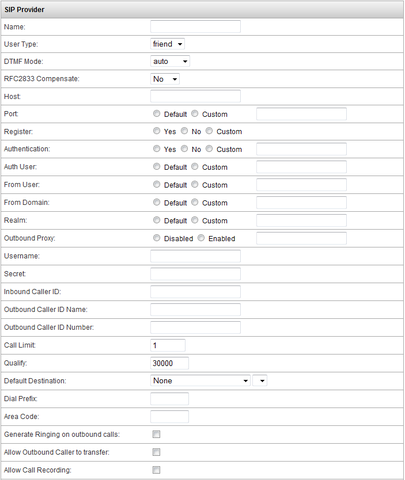405x480 pixels.
Task: Select Yes radio for Register
Action: pyautogui.click(x=157, y=131)
